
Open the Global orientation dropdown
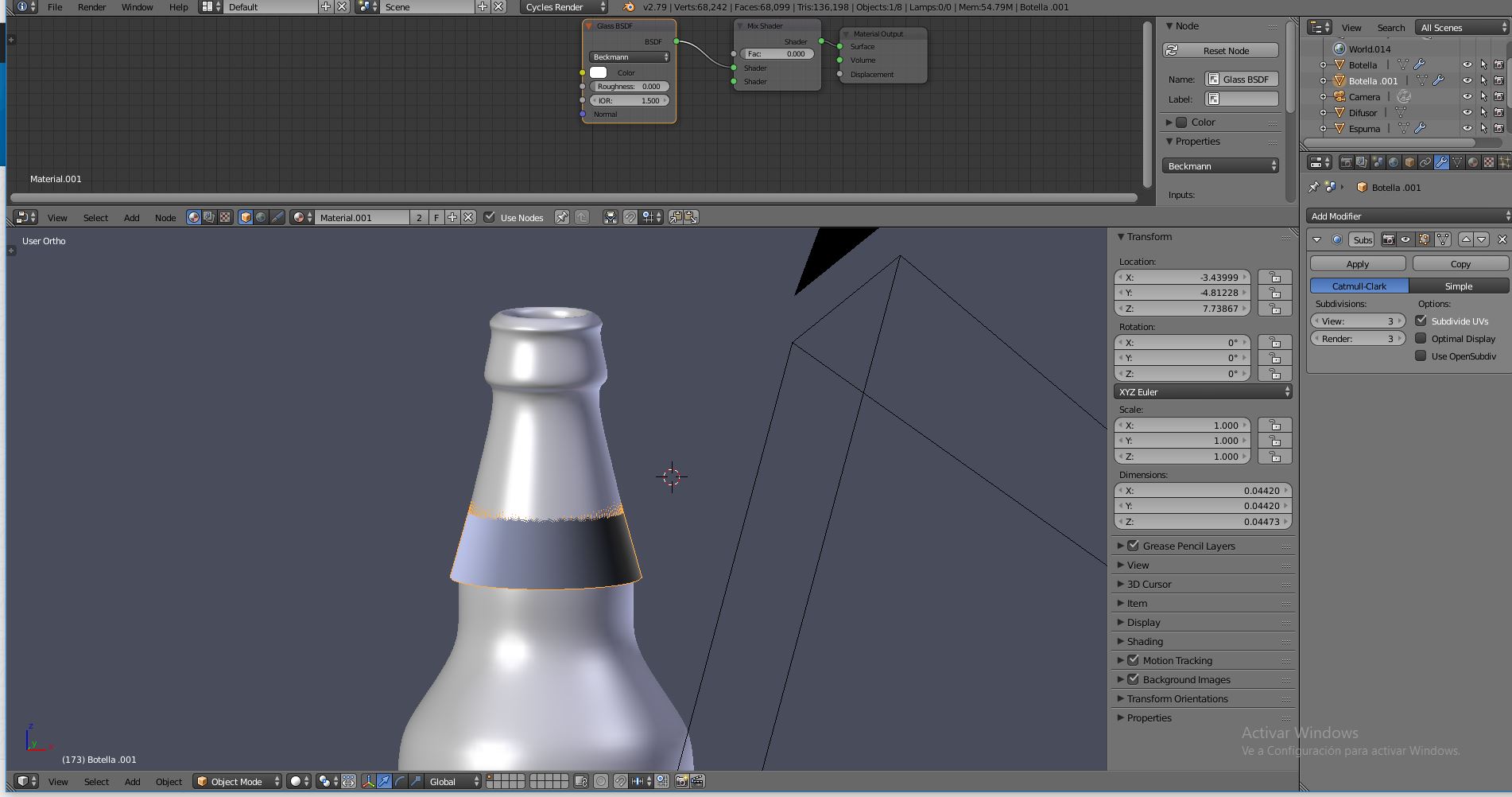point(453,781)
